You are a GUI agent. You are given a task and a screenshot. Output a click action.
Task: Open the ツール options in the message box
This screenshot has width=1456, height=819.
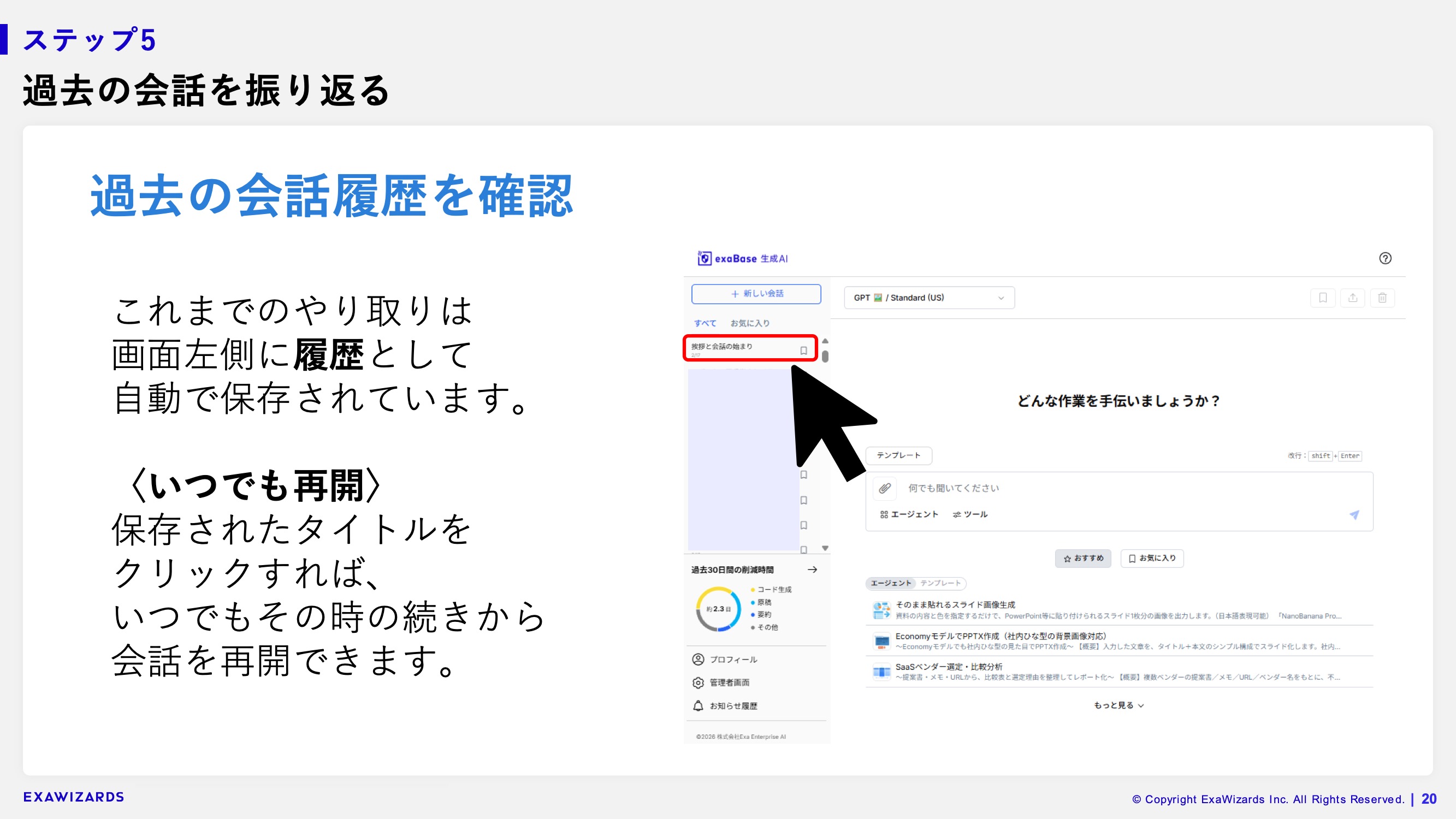970,514
